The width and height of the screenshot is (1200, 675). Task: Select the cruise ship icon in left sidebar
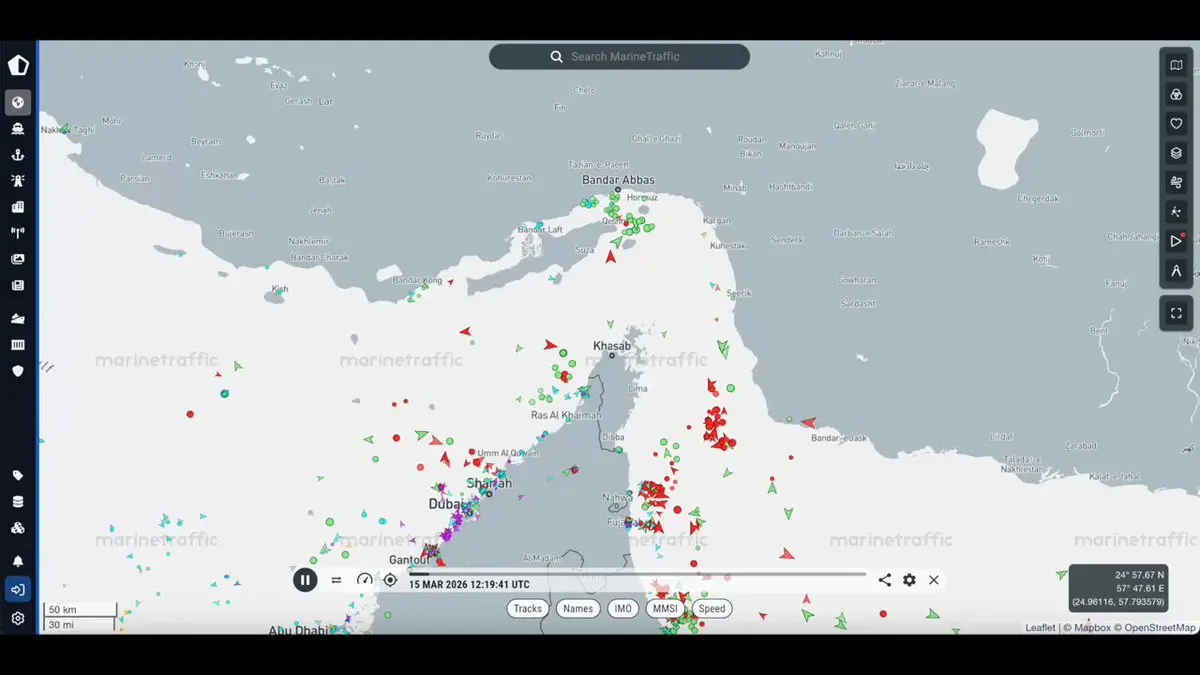pos(18,128)
